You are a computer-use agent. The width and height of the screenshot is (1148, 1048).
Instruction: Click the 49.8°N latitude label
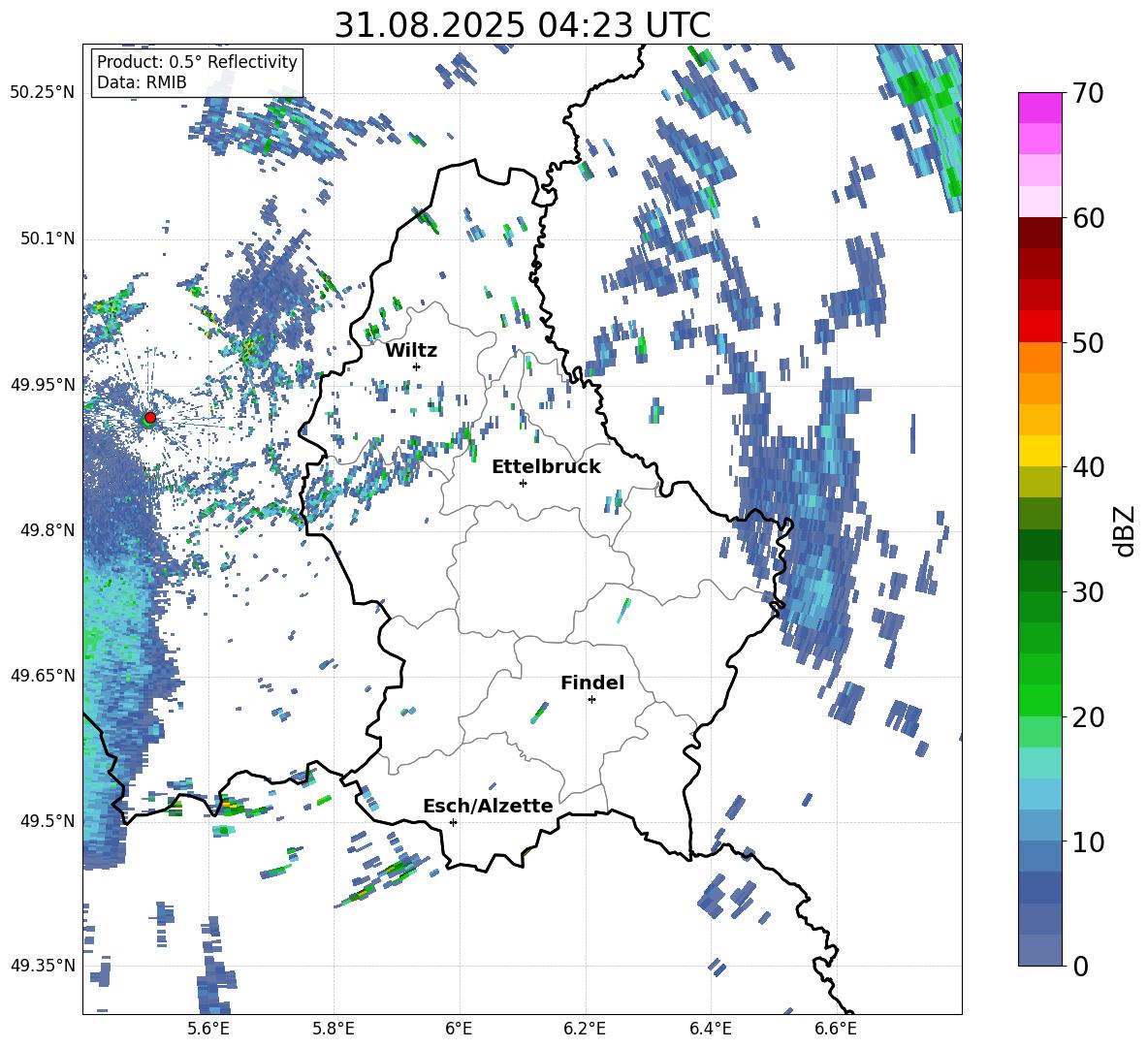coord(47,530)
